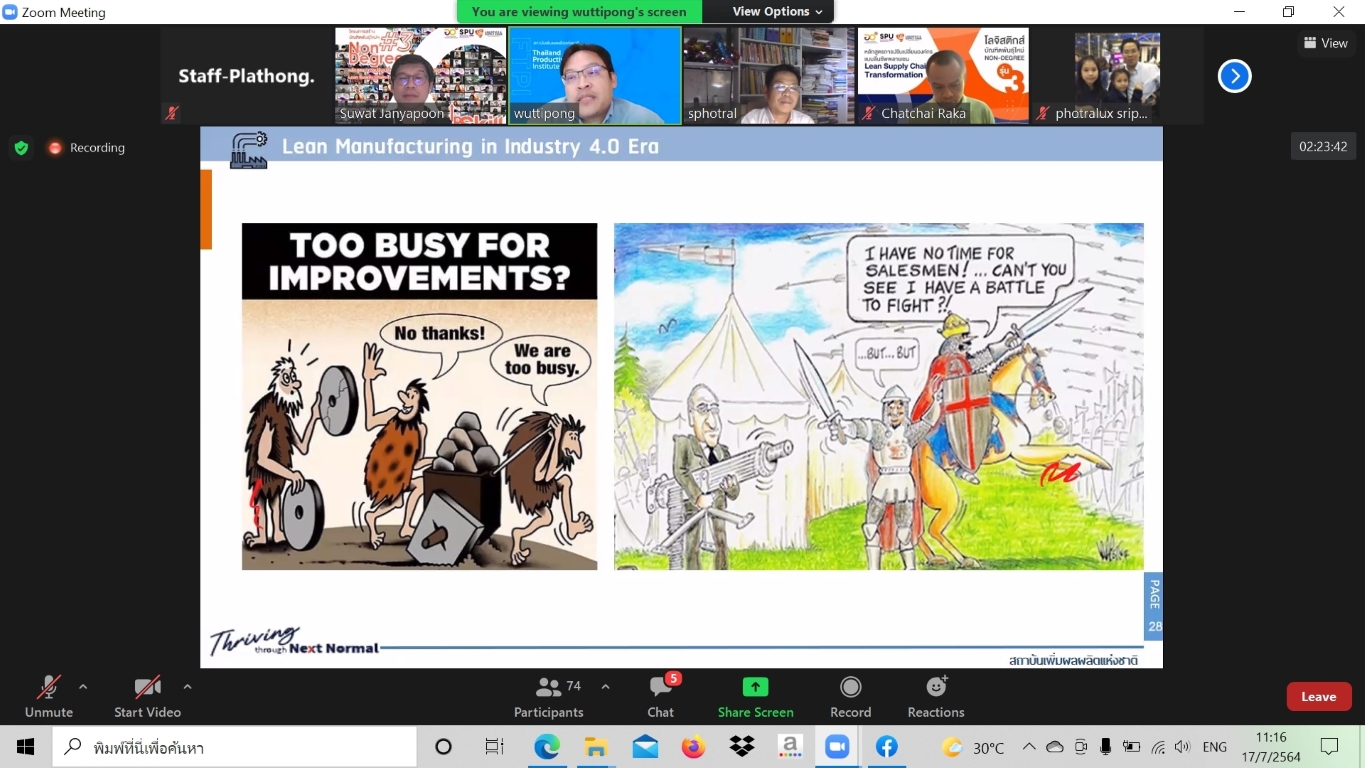Select Staff-Plathong participant tile
This screenshot has height=768, width=1365.
coord(246,76)
